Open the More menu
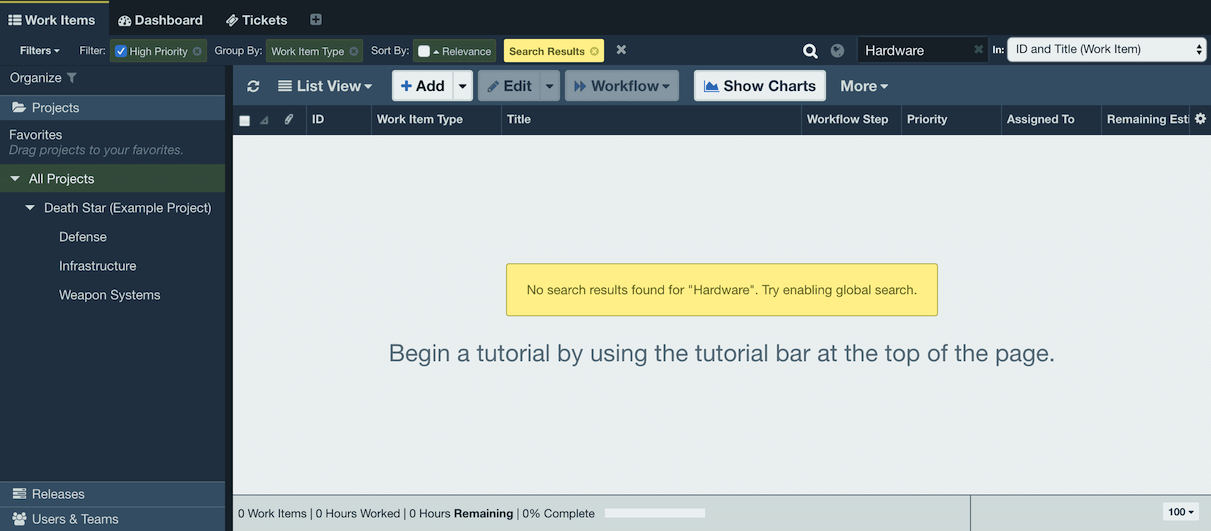 pyautogui.click(x=864, y=86)
